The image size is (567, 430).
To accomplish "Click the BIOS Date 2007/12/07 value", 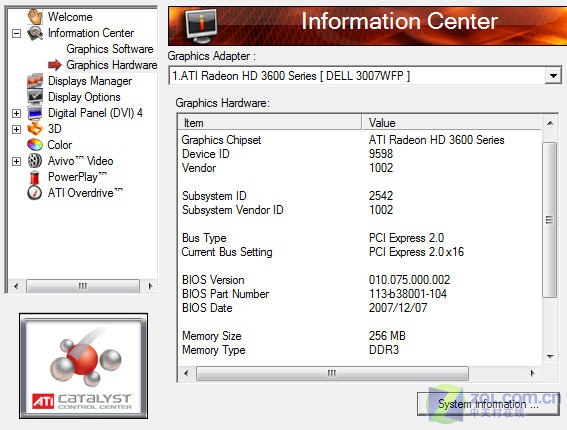I will pyautogui.click(x=398, y=308).
